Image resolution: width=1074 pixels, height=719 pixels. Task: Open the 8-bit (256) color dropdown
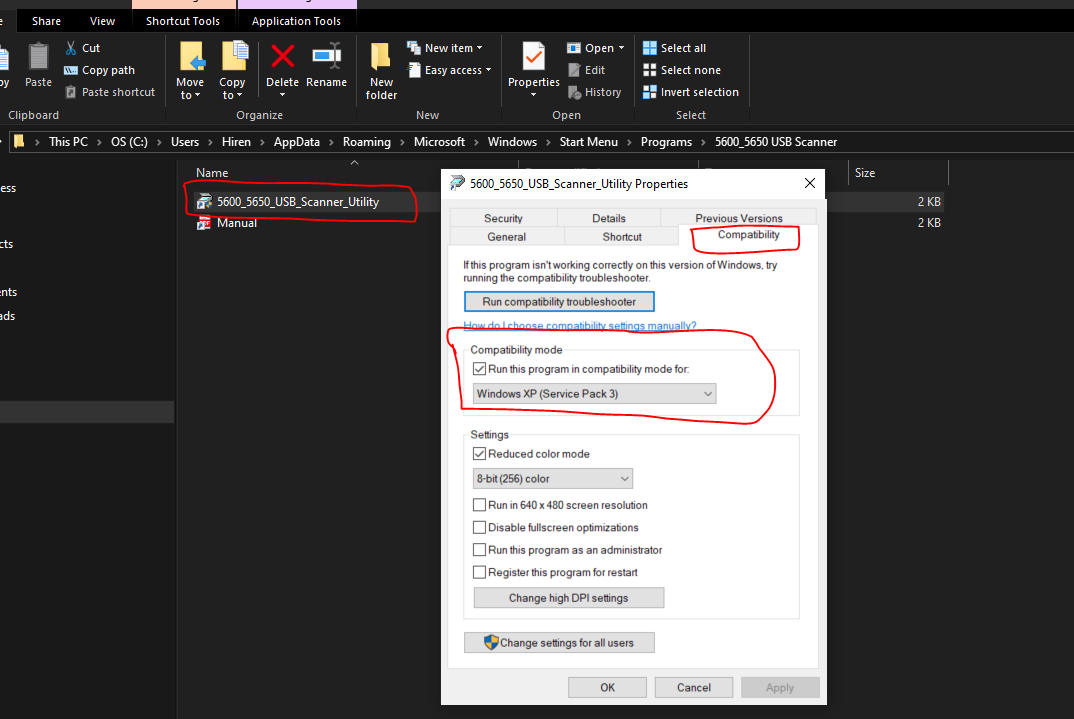(x=553, y=479)
